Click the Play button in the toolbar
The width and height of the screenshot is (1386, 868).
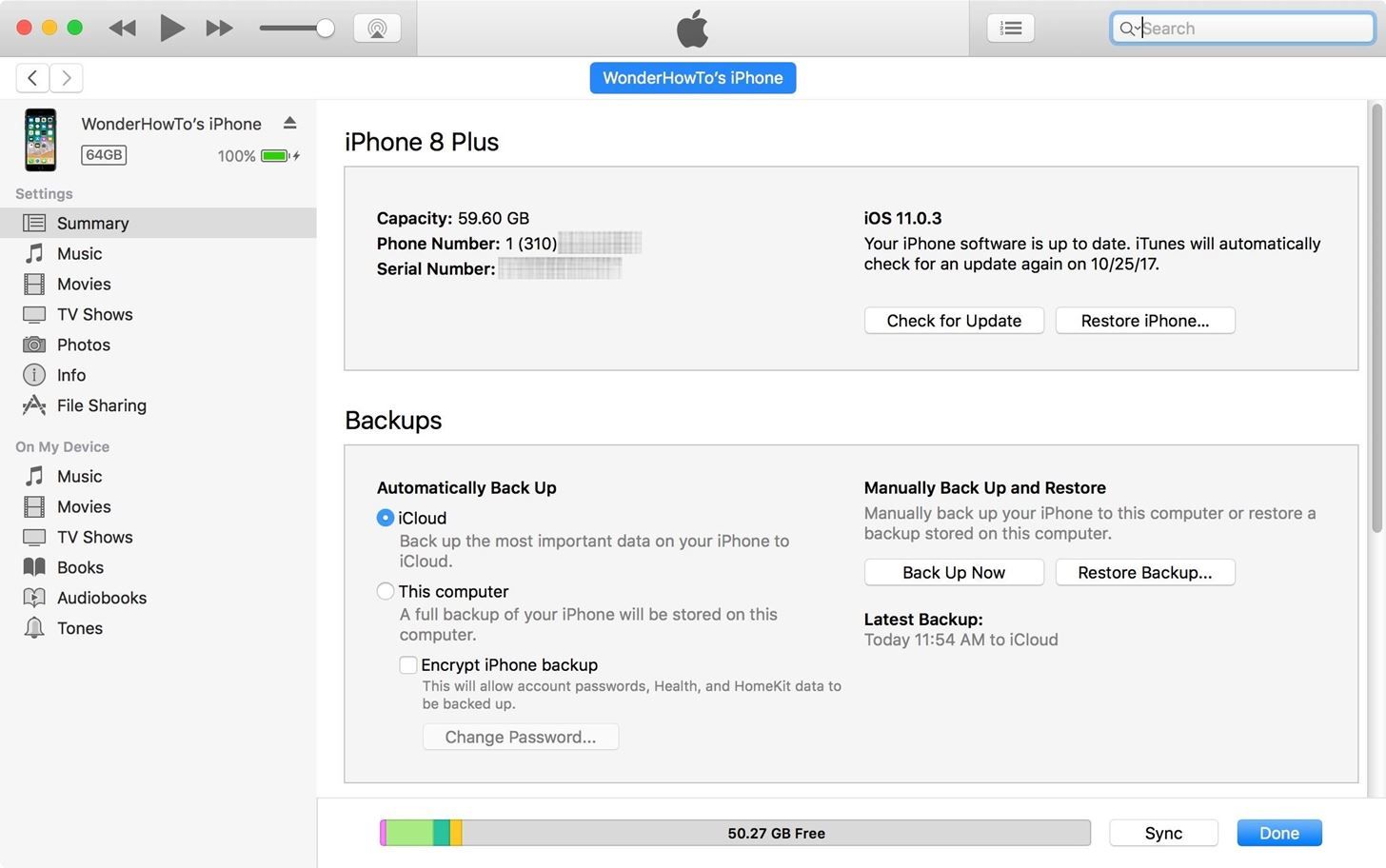171,28
